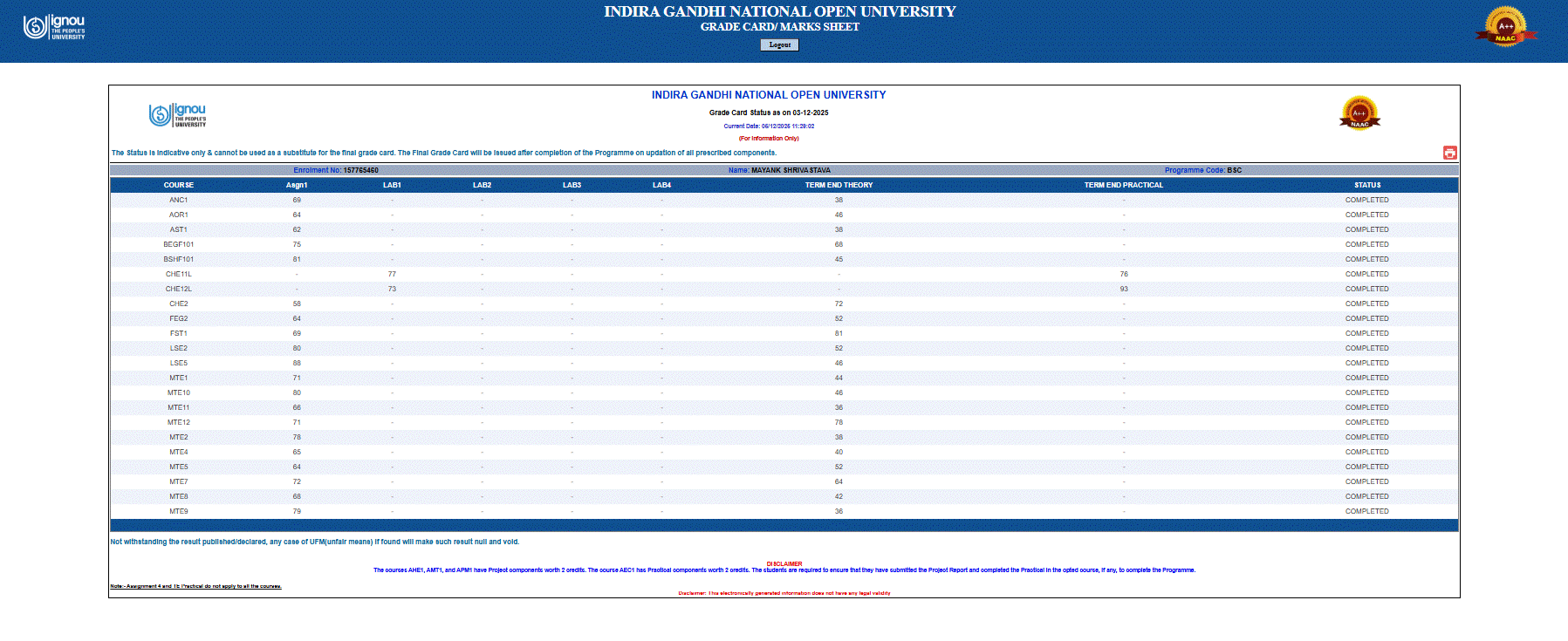
Task: Click the MTE10 course code
Action: pyautogui.click(x=179, y=392)
